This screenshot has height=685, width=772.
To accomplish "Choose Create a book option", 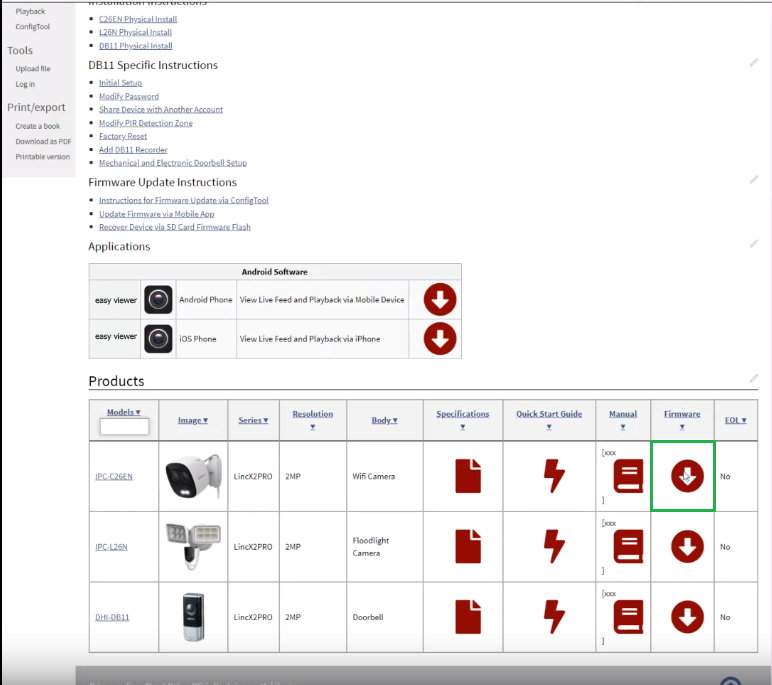I will tap(37, 126).
